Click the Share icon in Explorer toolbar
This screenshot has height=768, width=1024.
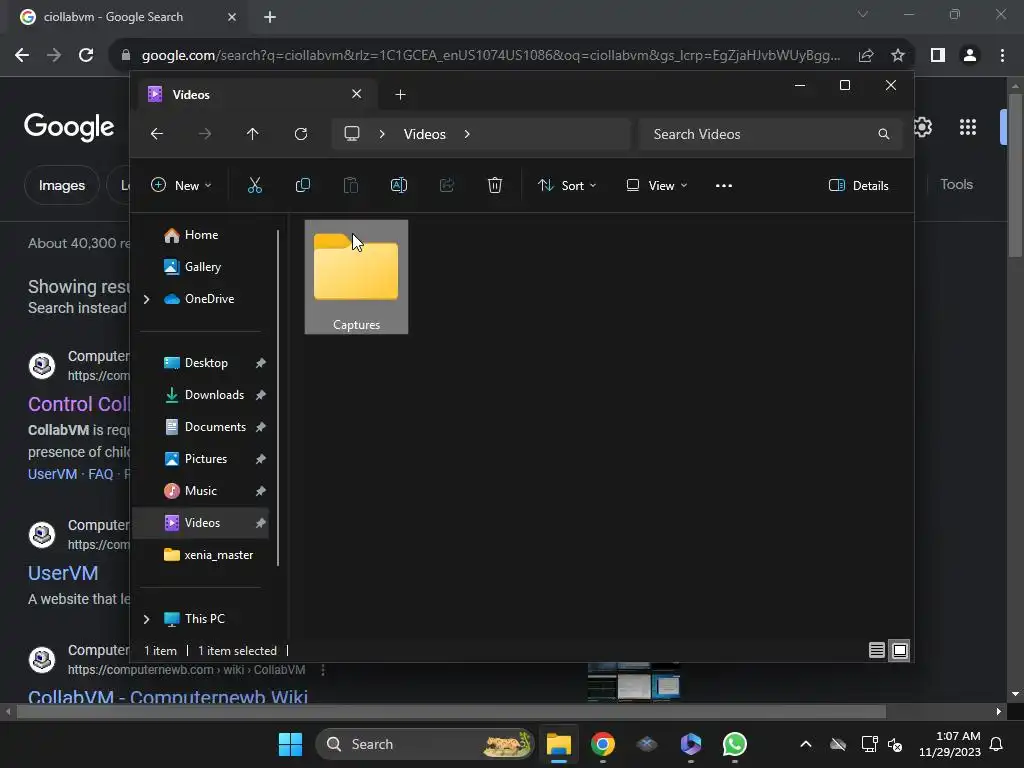tap(447, 185)
